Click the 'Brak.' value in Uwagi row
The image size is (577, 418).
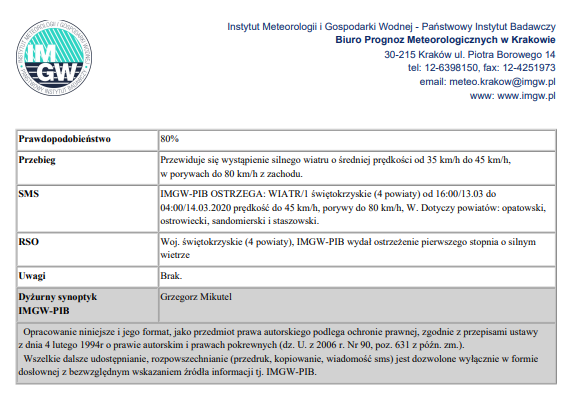pyautogui.click(x=171, y=276)
